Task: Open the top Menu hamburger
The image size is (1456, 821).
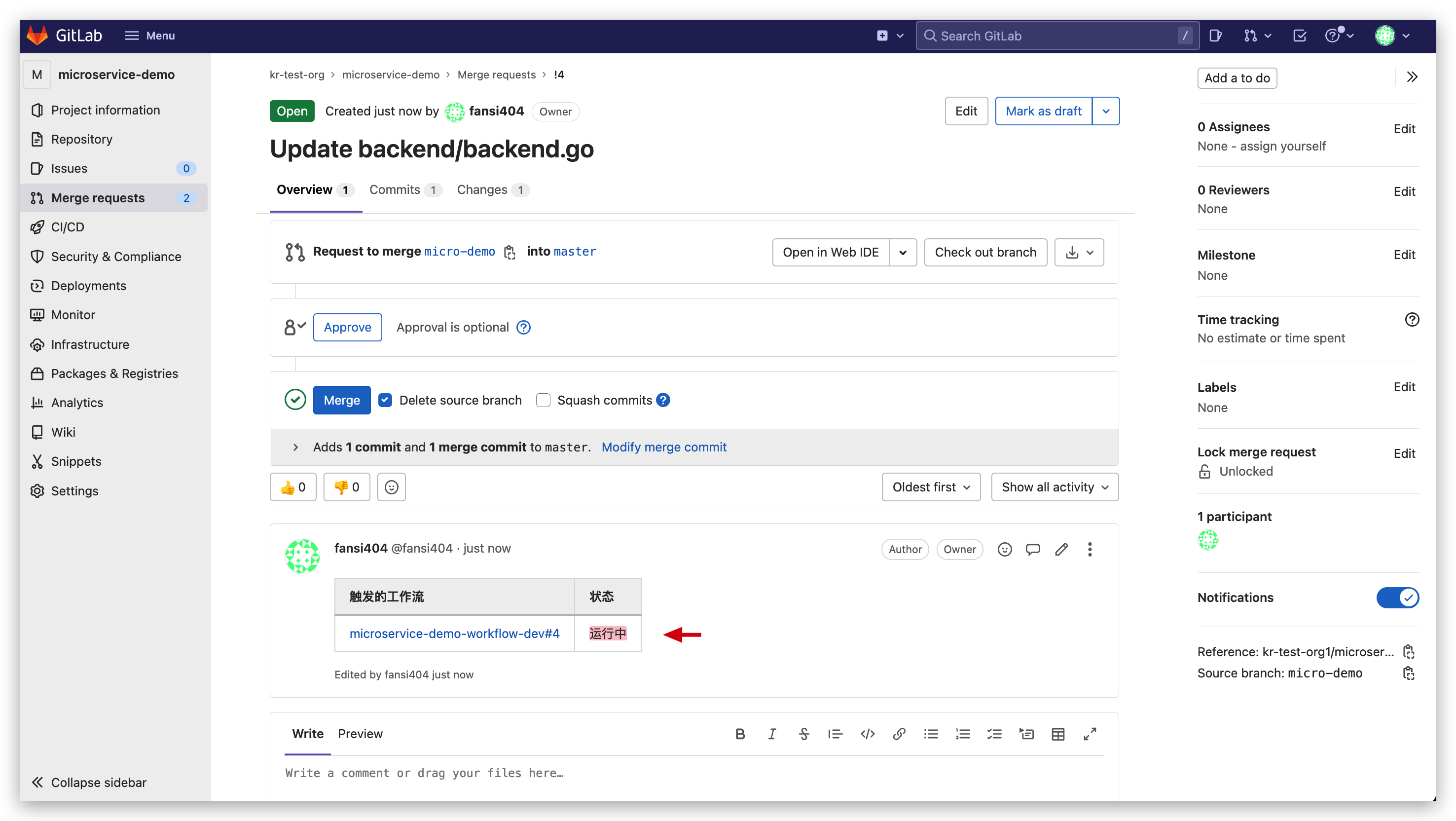Action: tap(150, 36)
